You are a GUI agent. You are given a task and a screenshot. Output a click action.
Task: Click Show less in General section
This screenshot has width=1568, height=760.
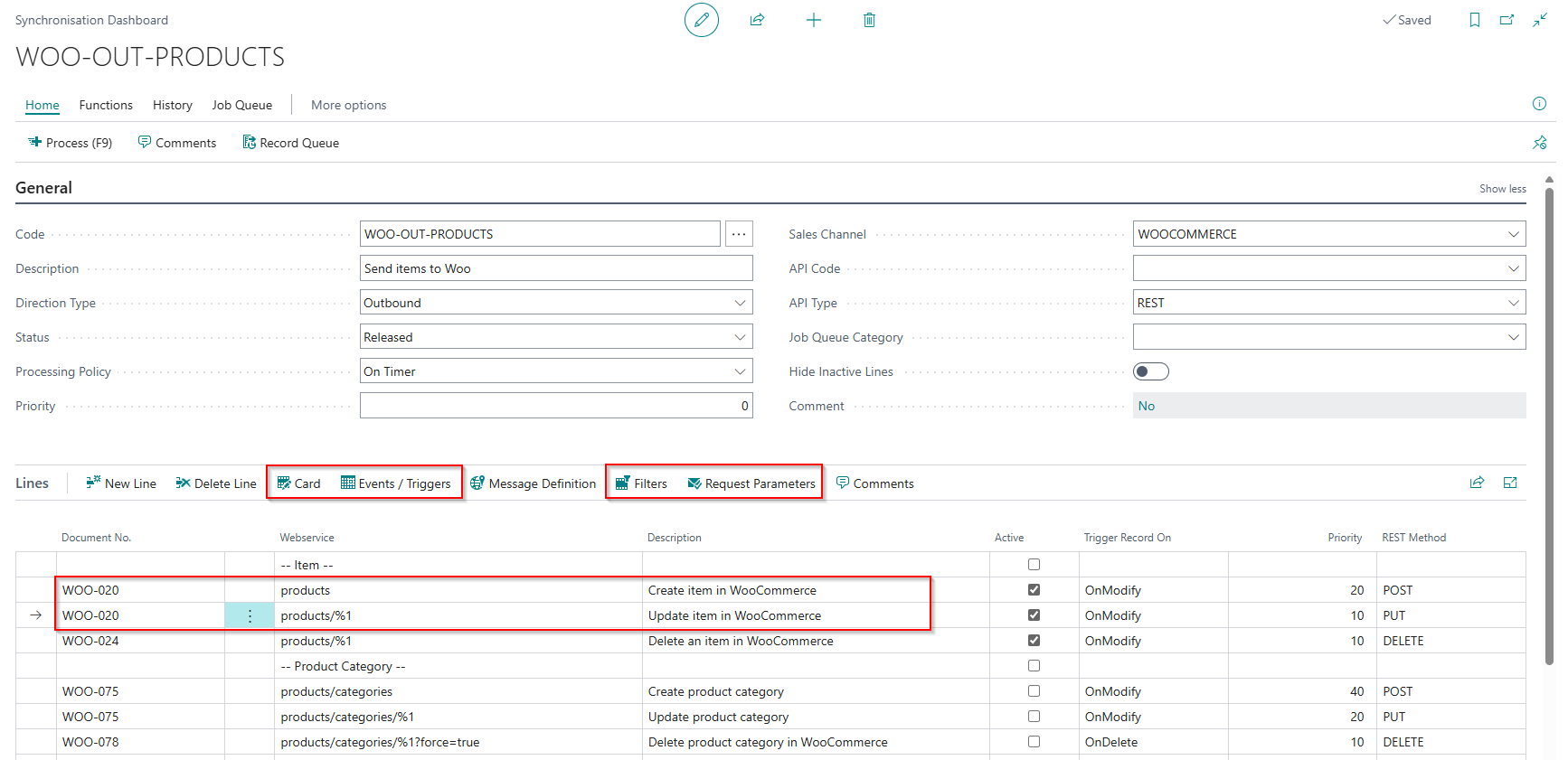1502,189
